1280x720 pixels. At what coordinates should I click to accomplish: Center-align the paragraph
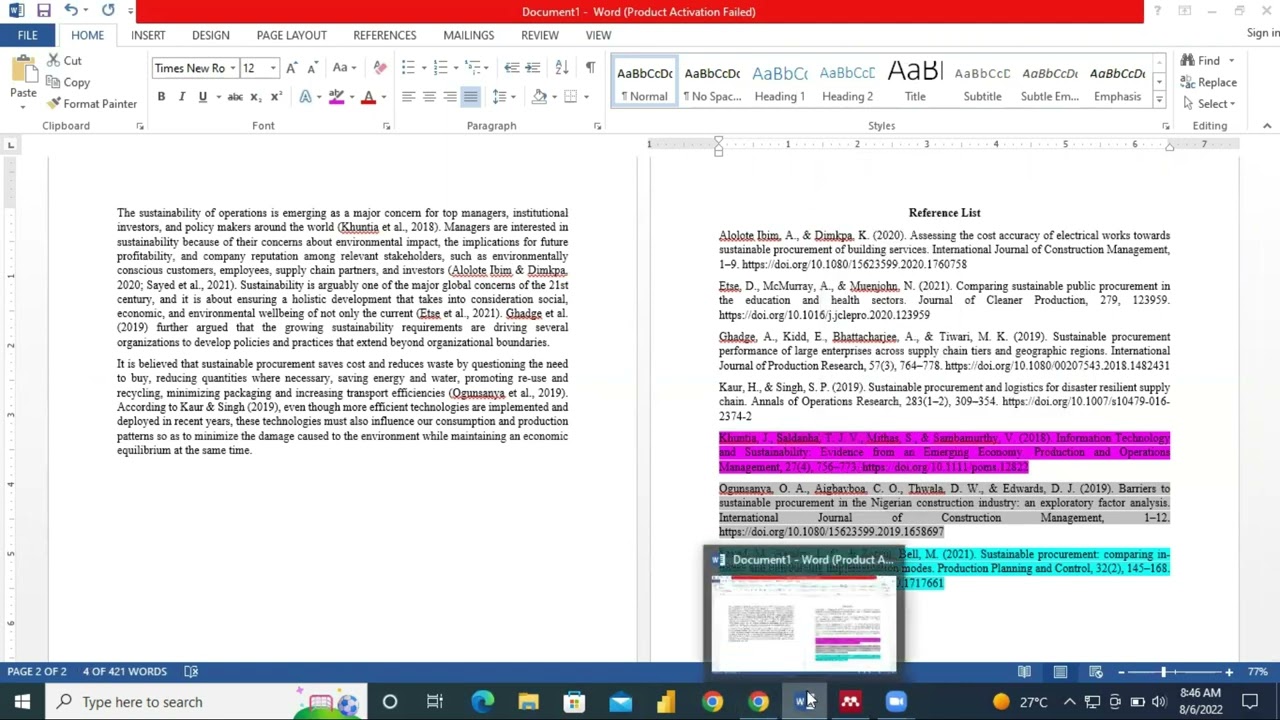pyautogui.click(x=429, y=97)
